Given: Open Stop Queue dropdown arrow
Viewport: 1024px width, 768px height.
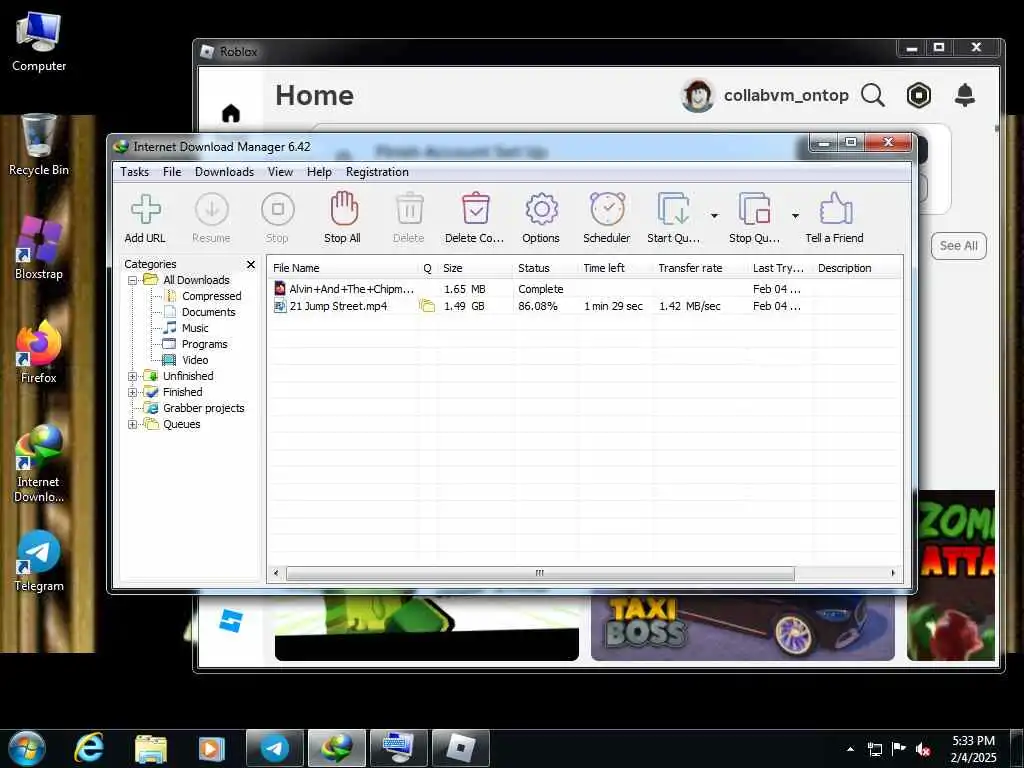Looking at the screenshot, I should pyautogui.click(x=795, y=216).
